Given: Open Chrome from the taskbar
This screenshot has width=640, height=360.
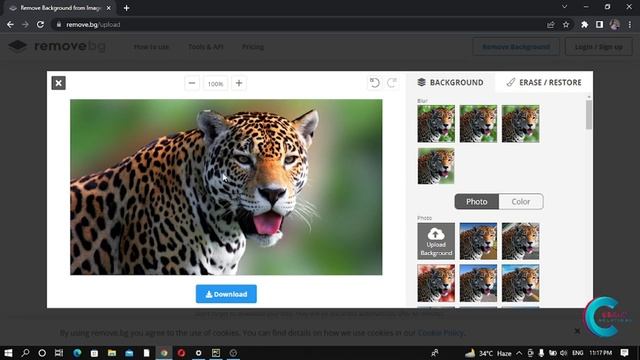Looking at the screenshot, I should [x=164, y=353].
